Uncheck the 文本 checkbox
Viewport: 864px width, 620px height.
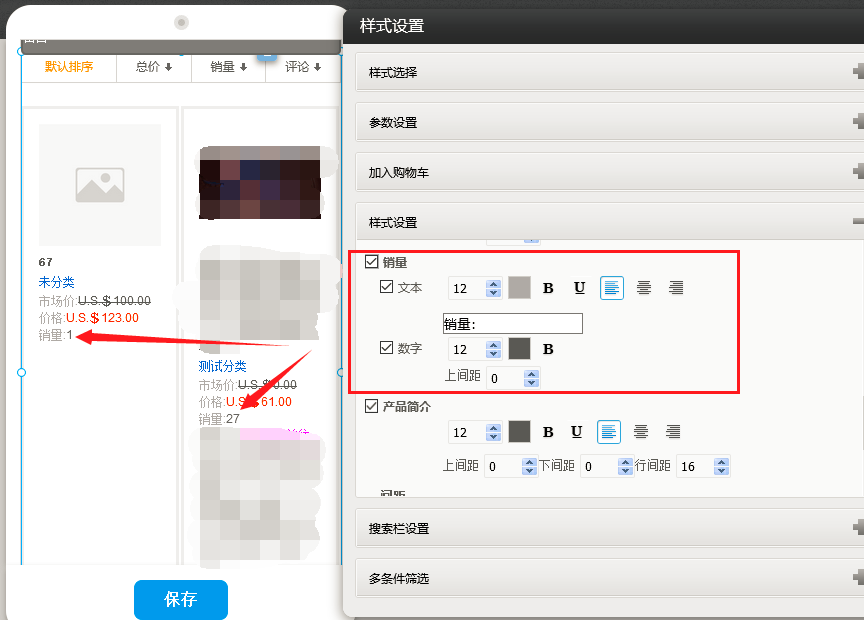(387, 288)
